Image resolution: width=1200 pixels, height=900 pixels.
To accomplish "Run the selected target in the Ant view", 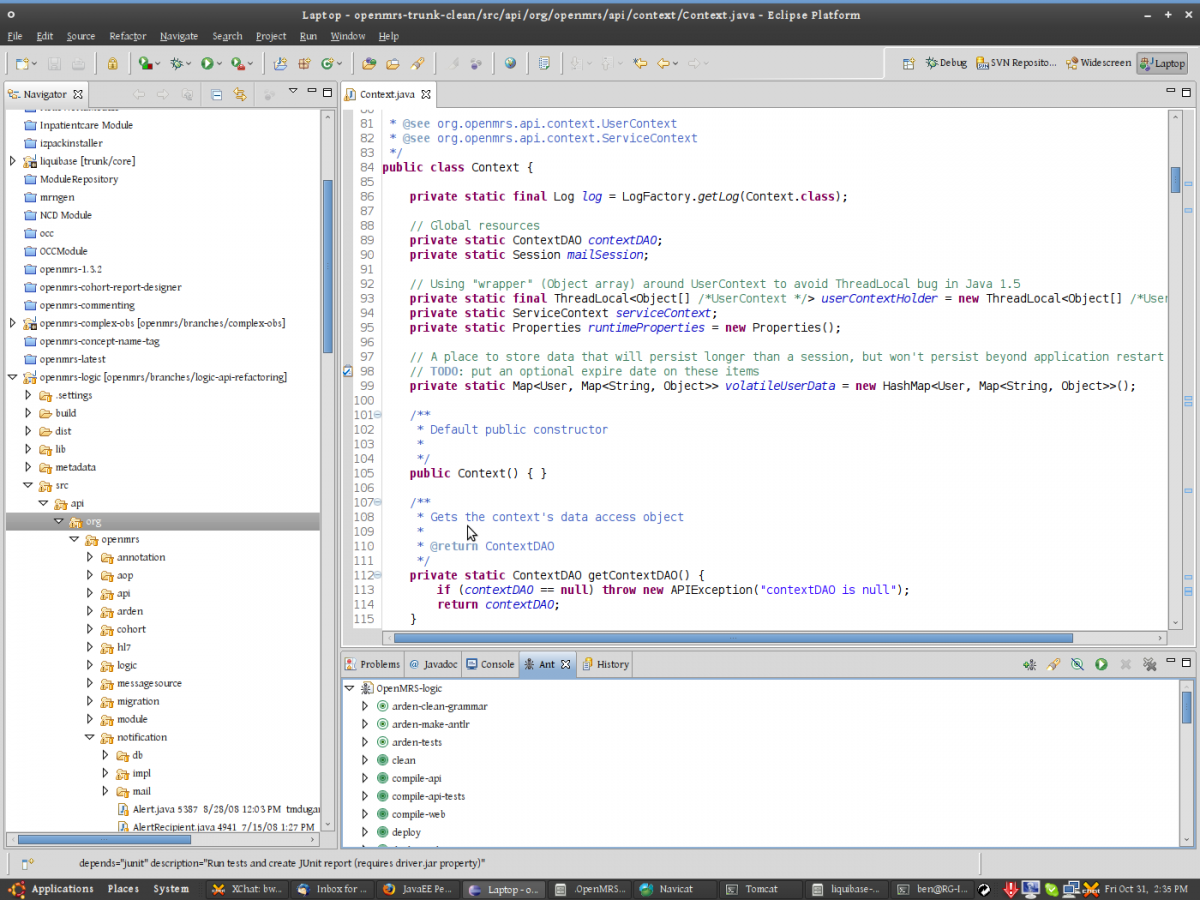I will click(x=1101, y=664).
